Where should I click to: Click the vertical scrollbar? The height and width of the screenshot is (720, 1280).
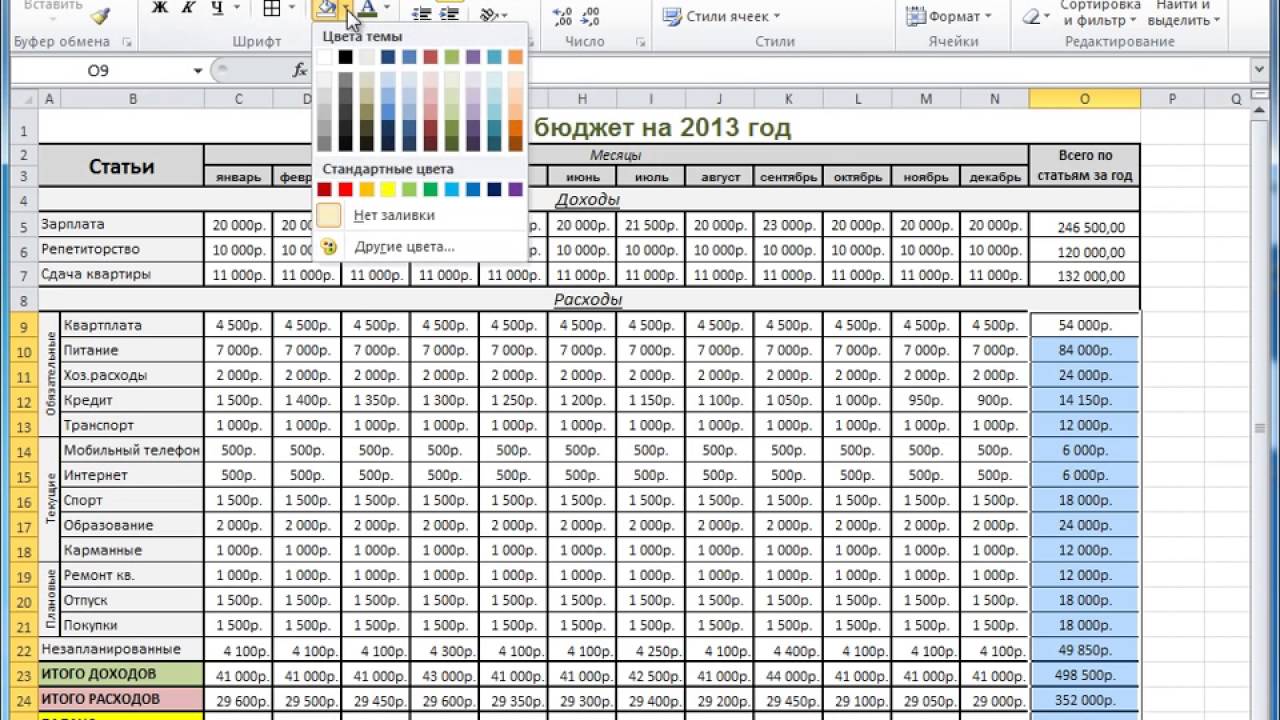[x=1258, y=420]
